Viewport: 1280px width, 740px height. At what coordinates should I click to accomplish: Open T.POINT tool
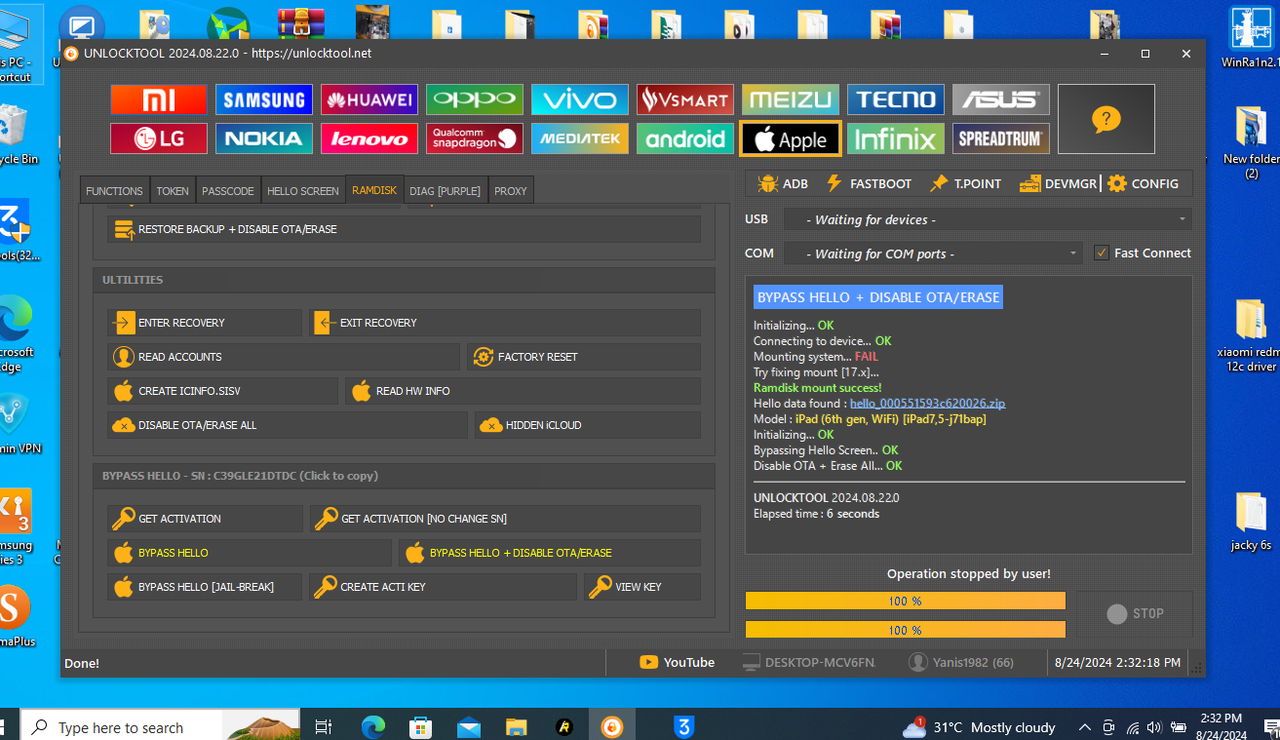[965, 184]
